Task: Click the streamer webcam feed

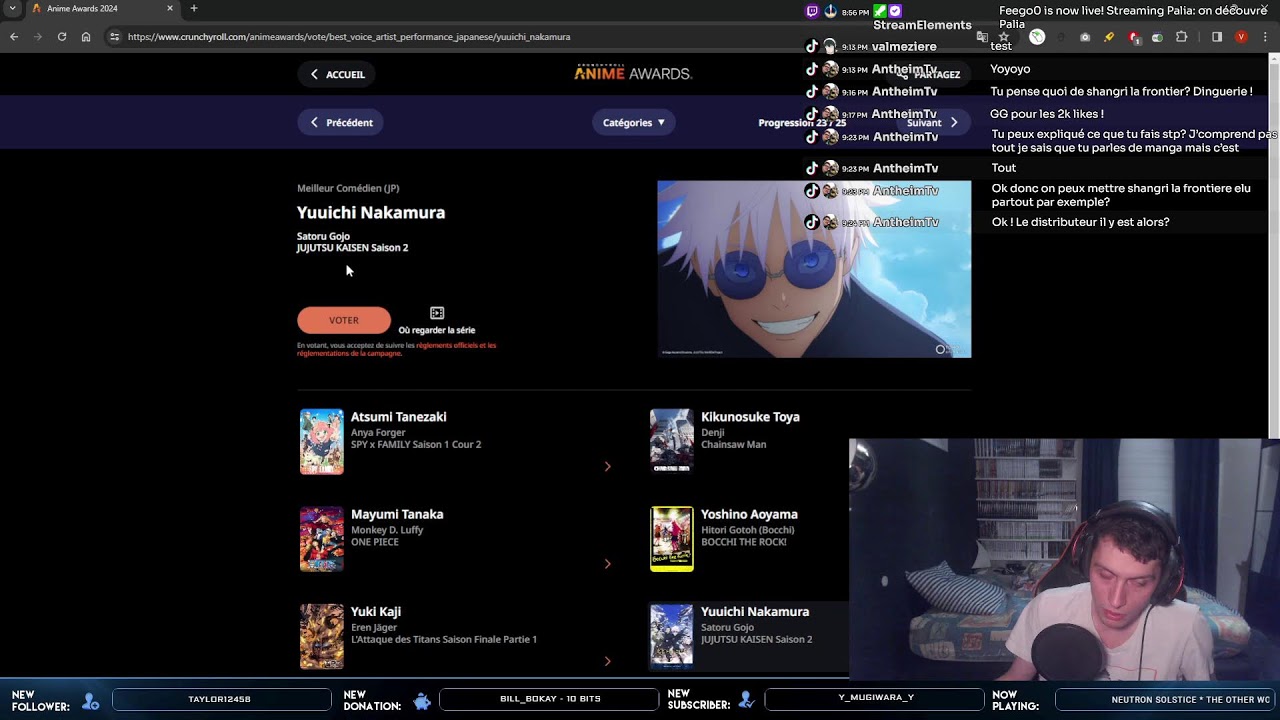Action: click(x=1064, y=559)
